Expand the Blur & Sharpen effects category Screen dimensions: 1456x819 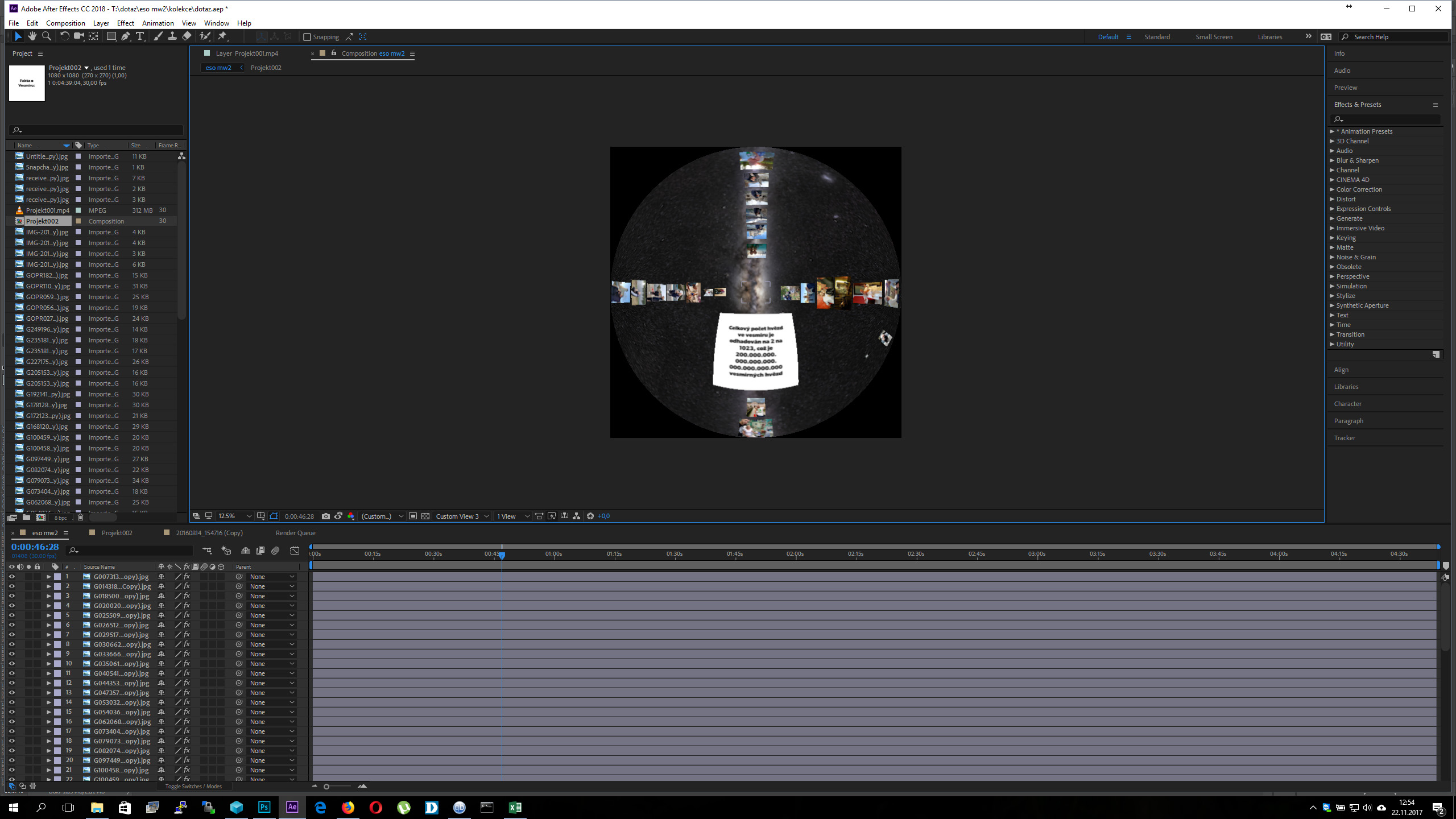[x=1332, y=160]
